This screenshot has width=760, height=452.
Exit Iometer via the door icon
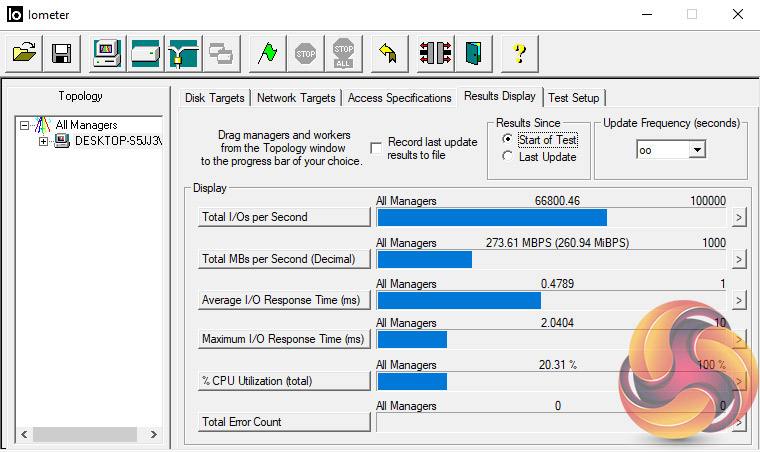tap(474, 53)
